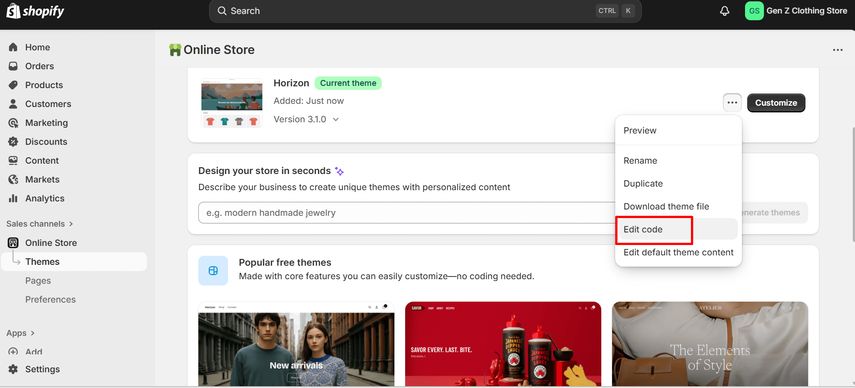Select Preview from the theme menu
The height and width of the screenshot is (388, 855).
[678, 131]
